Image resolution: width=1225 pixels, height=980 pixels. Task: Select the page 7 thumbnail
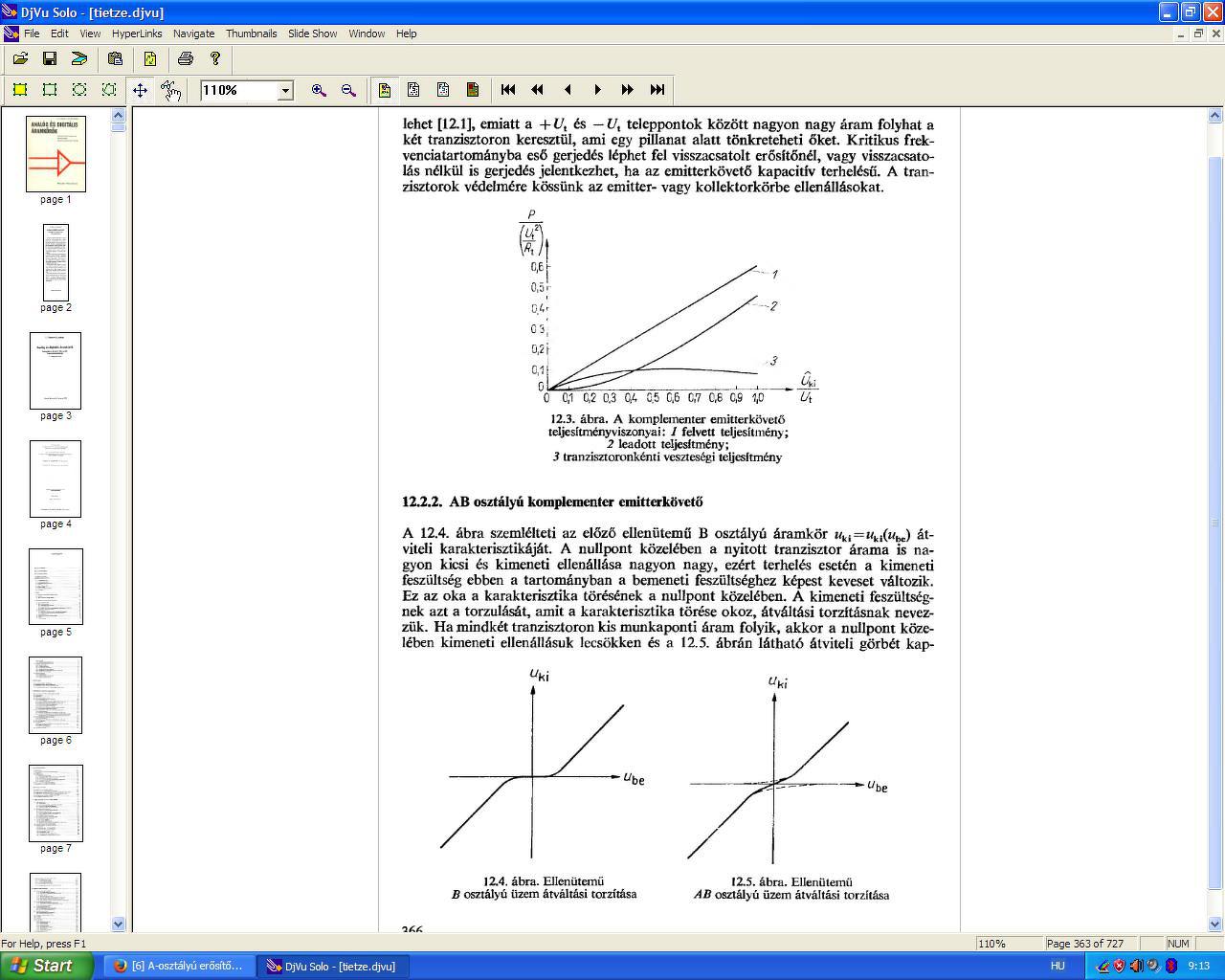pos(56,803)
